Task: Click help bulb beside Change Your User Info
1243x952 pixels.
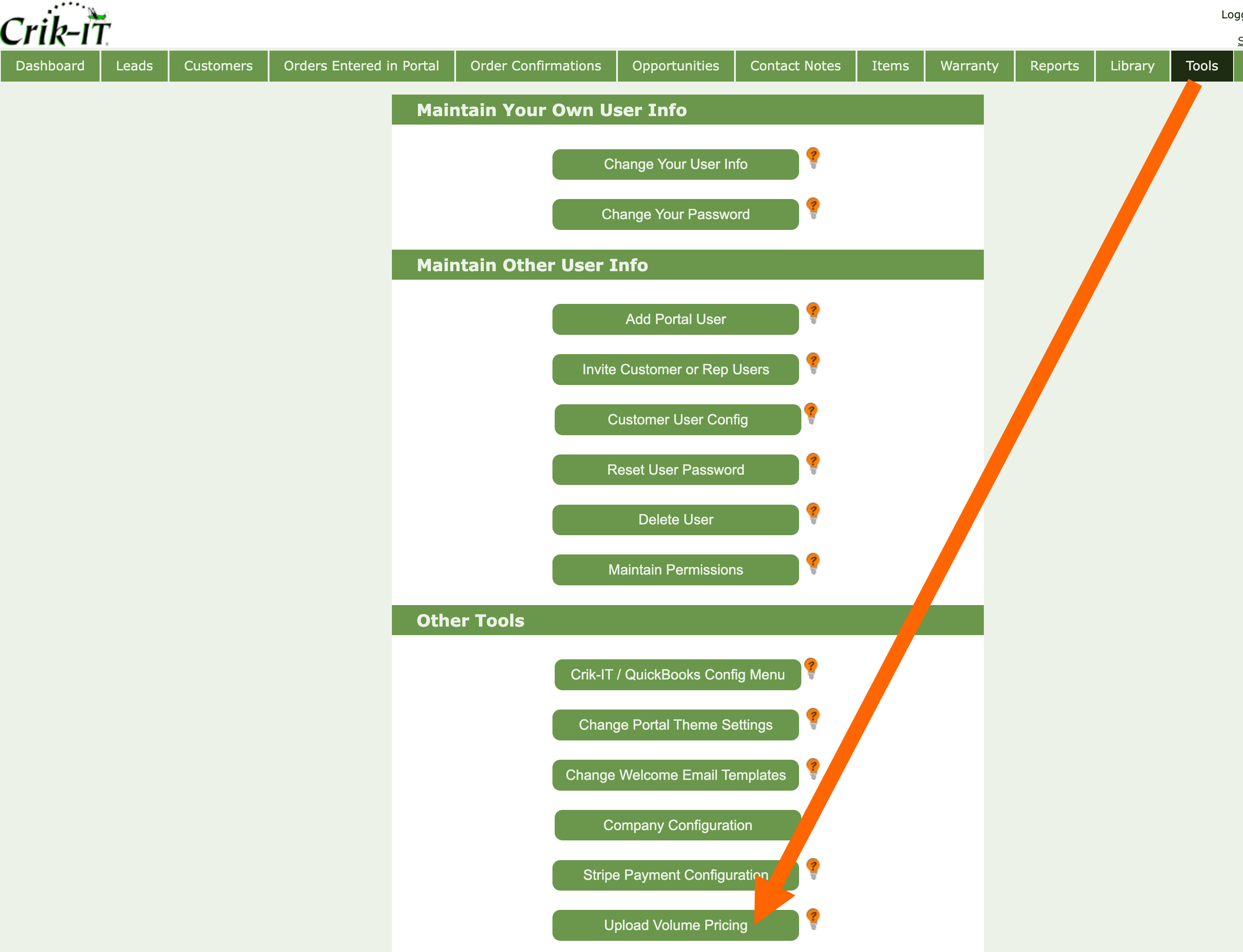Action: click(x=813, y=157)
